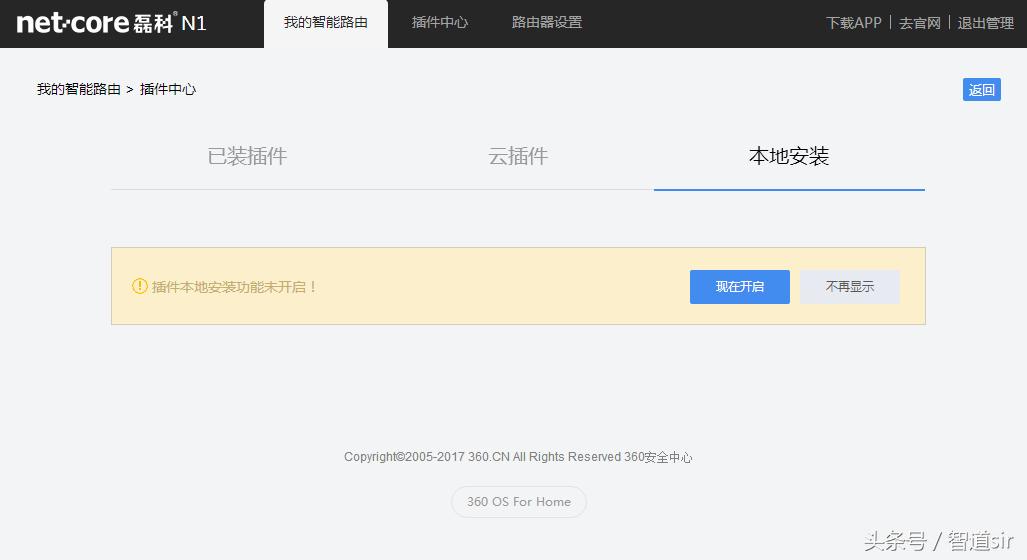Click the Copyright 360.CN footer text

point(518,457)
